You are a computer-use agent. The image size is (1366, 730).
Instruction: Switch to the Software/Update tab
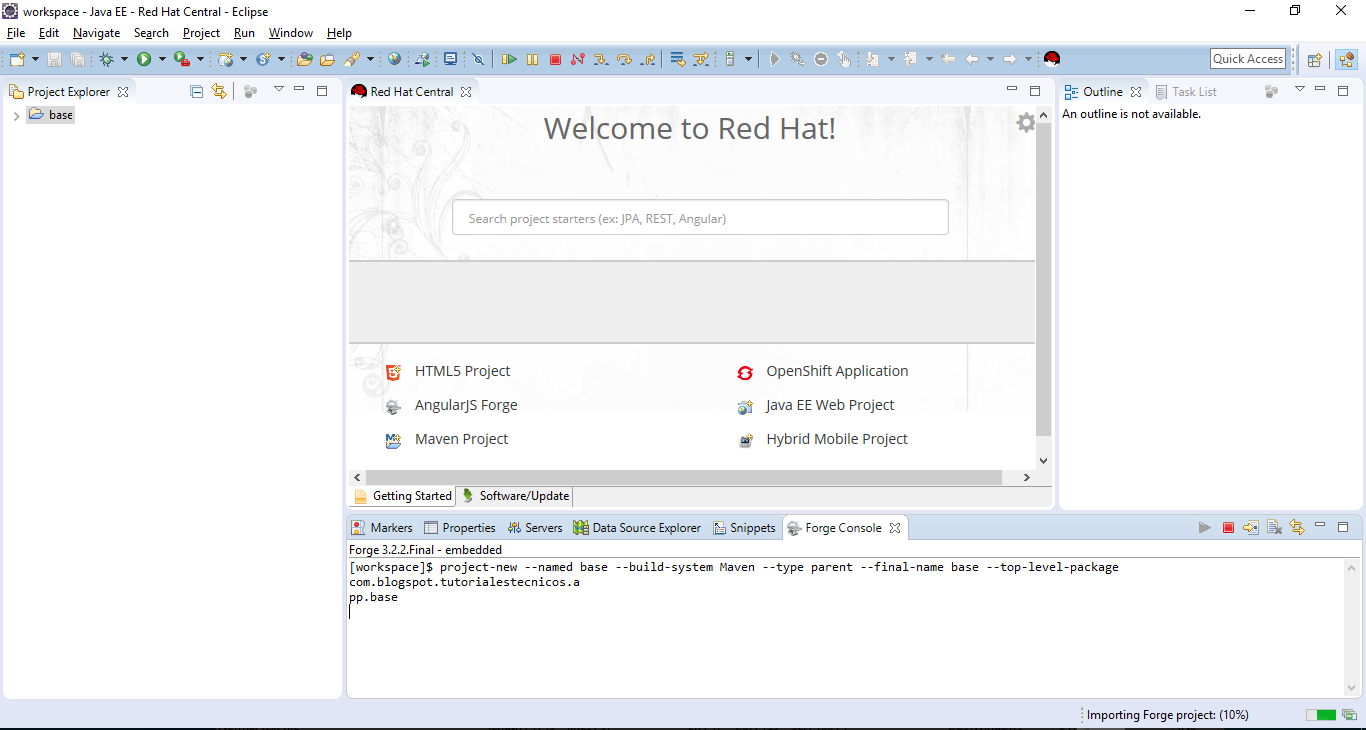click(x=515, y=496)
